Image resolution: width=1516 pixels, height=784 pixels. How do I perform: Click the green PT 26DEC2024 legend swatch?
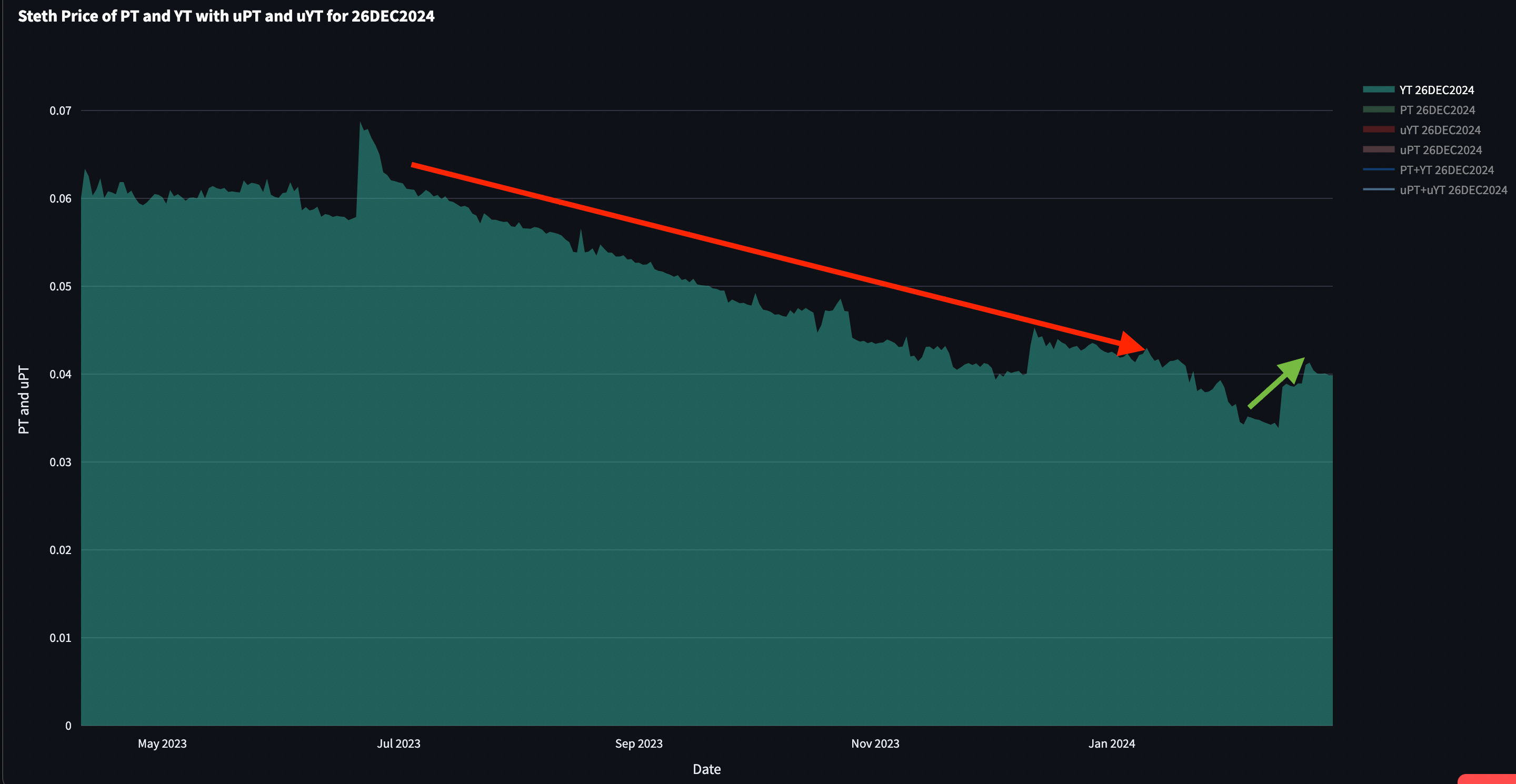[x=1378, y=109]
